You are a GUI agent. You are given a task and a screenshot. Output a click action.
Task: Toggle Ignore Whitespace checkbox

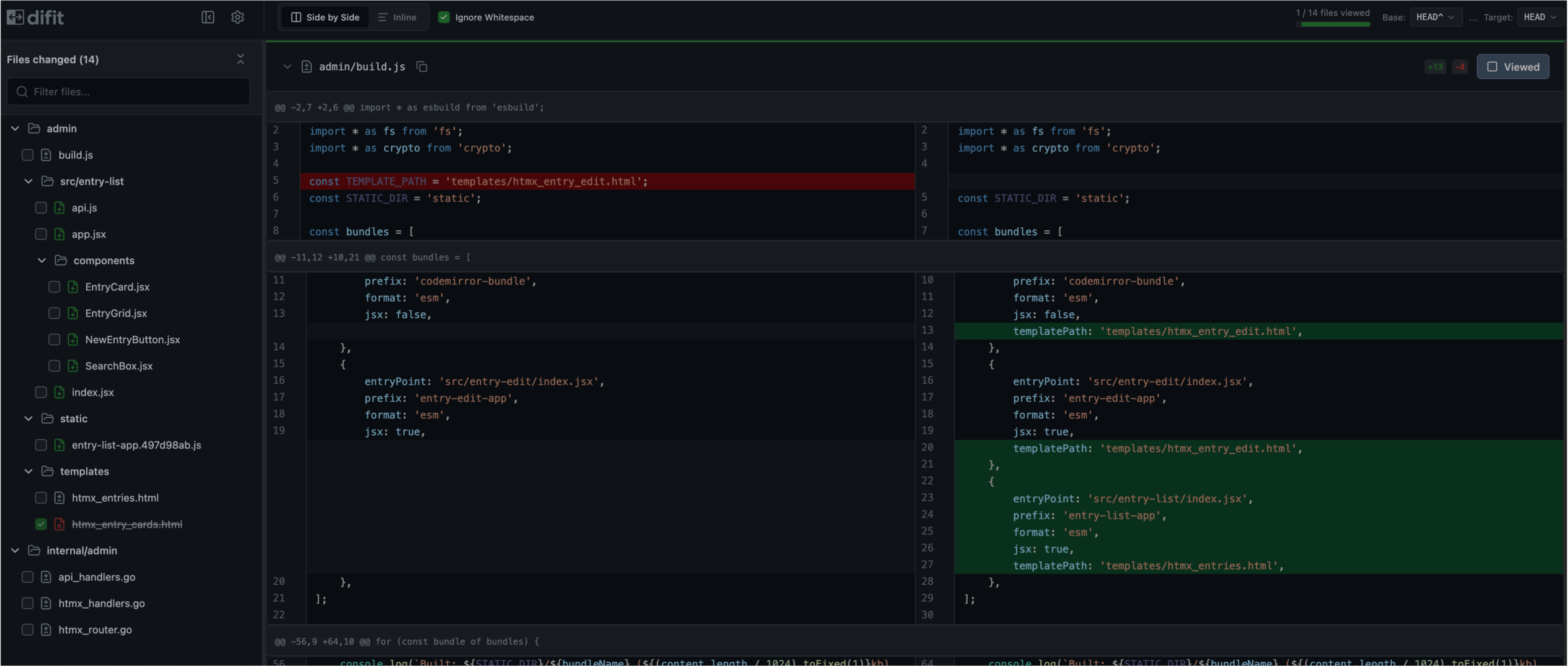pos(444,17)
